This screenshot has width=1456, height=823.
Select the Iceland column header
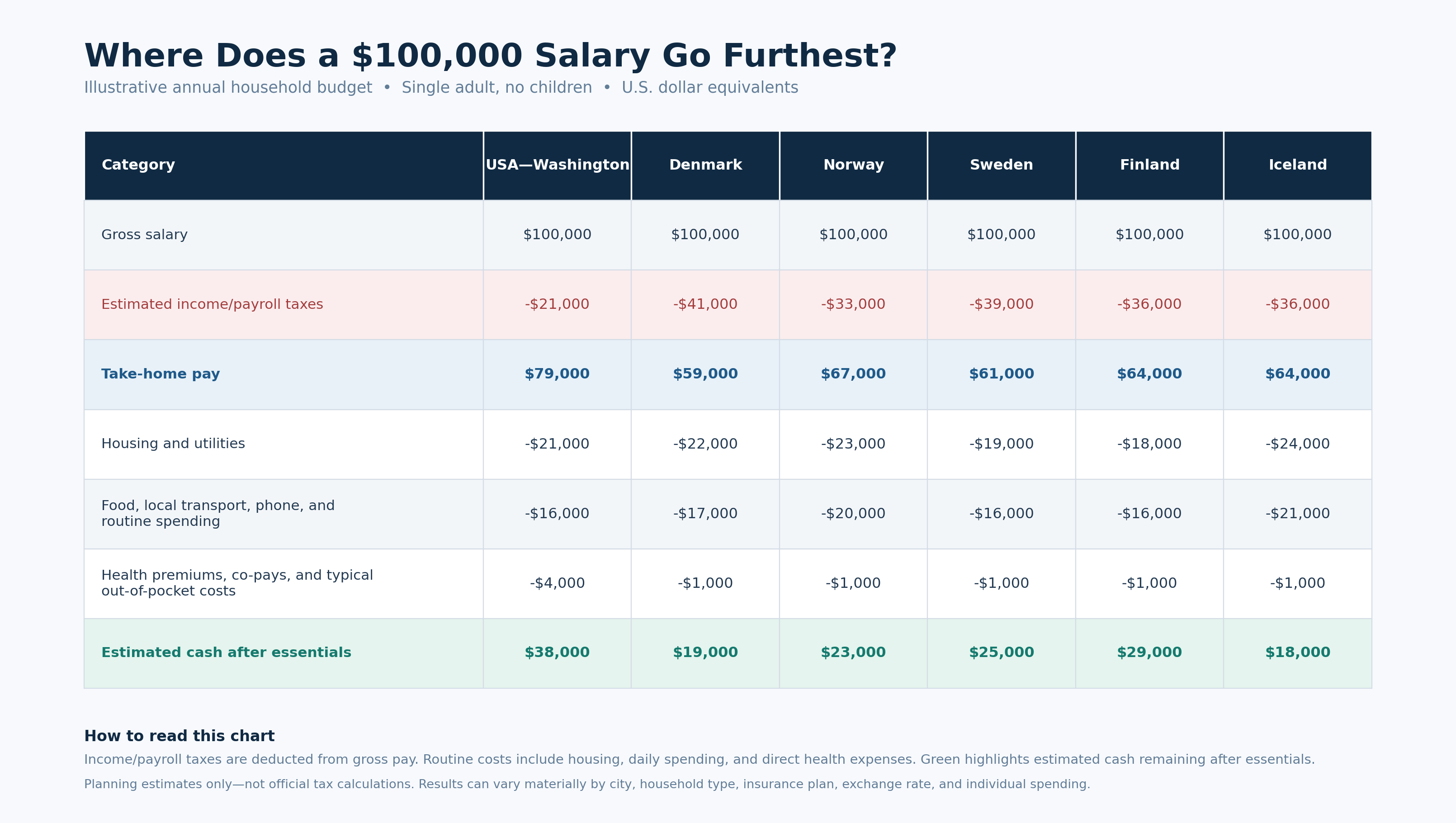(x=1297, y=165)
